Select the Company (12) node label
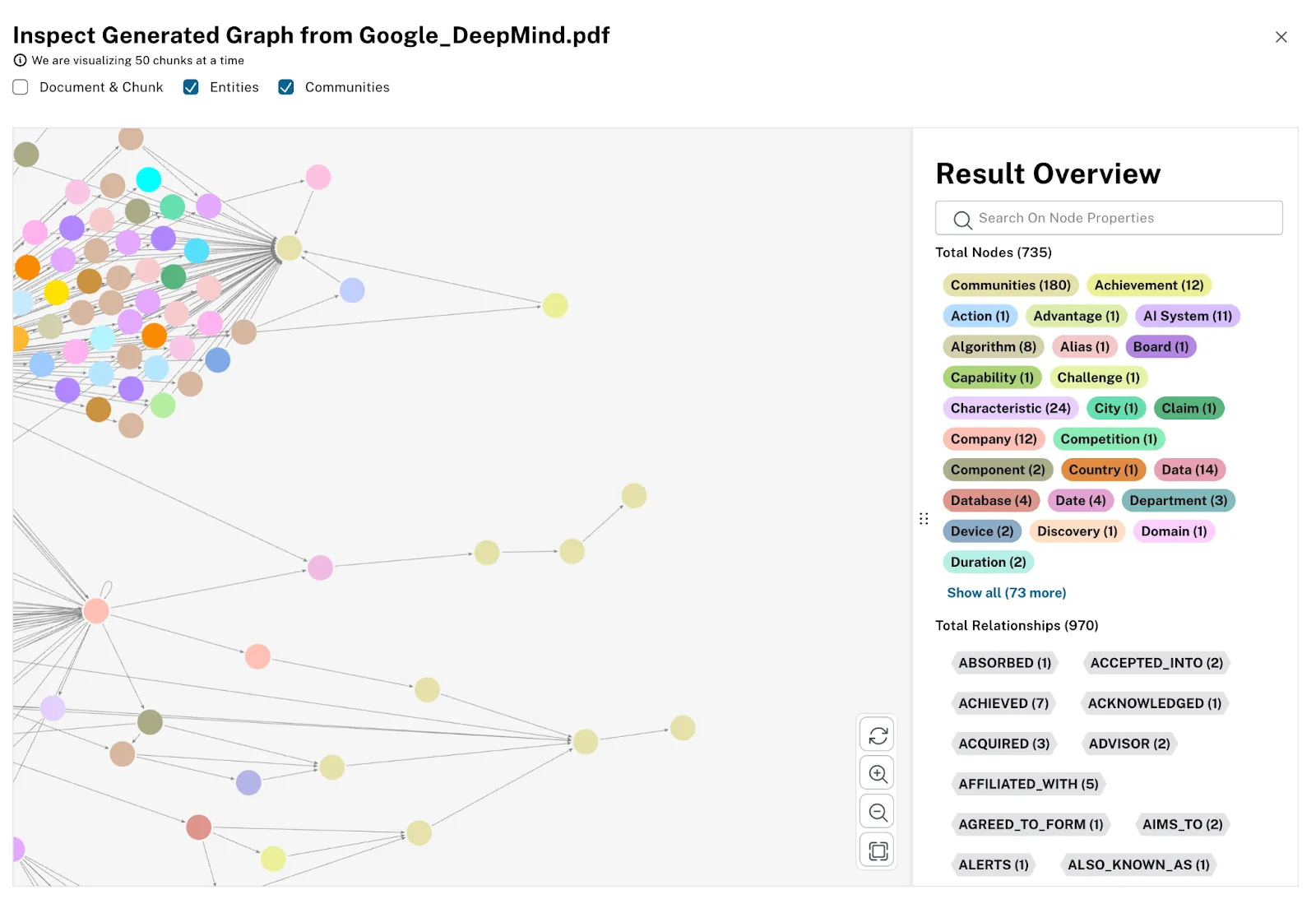The width and height of the screenshot is (1316, 899). 994,439
